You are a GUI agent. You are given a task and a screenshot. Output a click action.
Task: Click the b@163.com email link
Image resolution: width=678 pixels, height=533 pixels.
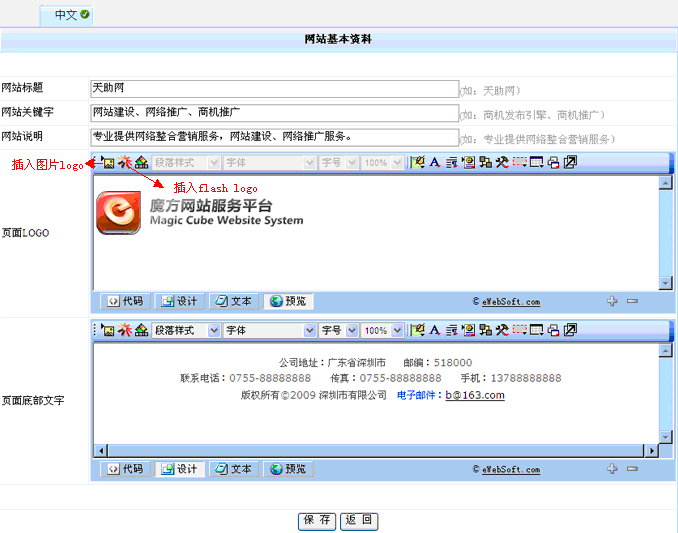[x=475, y=395]
